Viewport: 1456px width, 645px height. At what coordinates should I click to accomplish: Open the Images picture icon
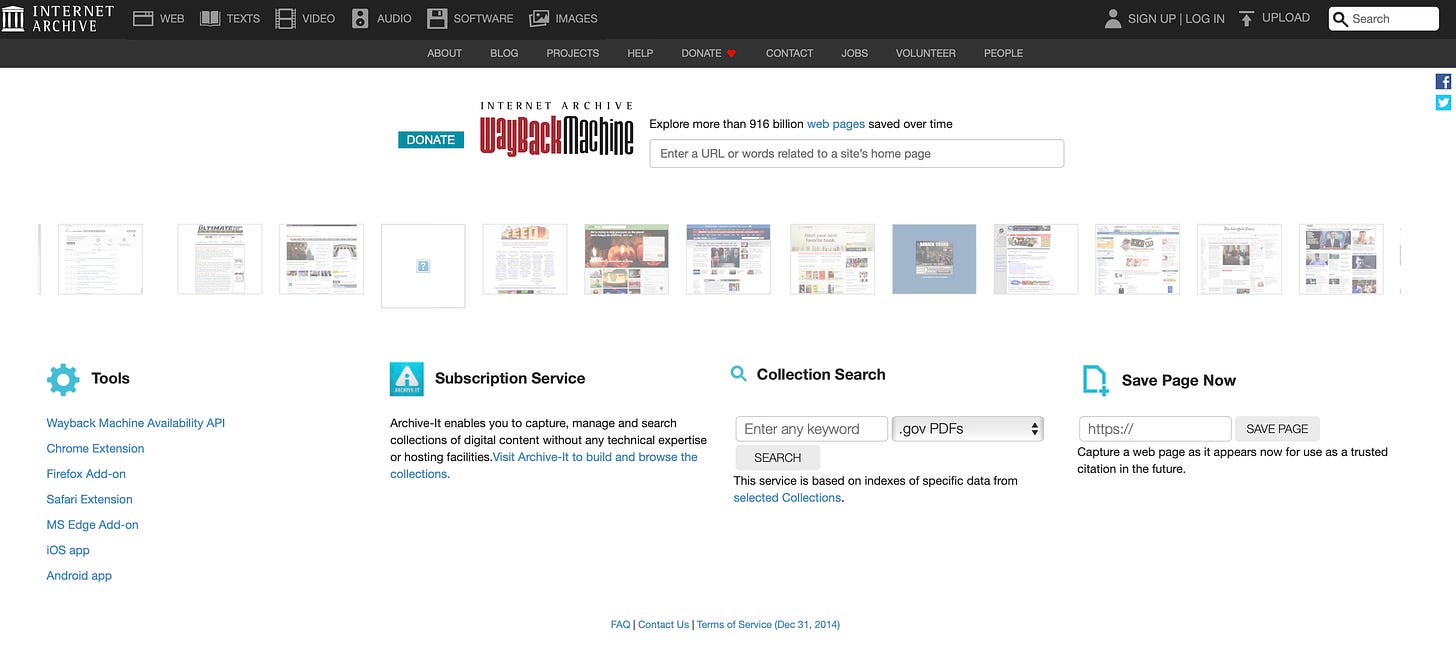(x=539, y=18)
